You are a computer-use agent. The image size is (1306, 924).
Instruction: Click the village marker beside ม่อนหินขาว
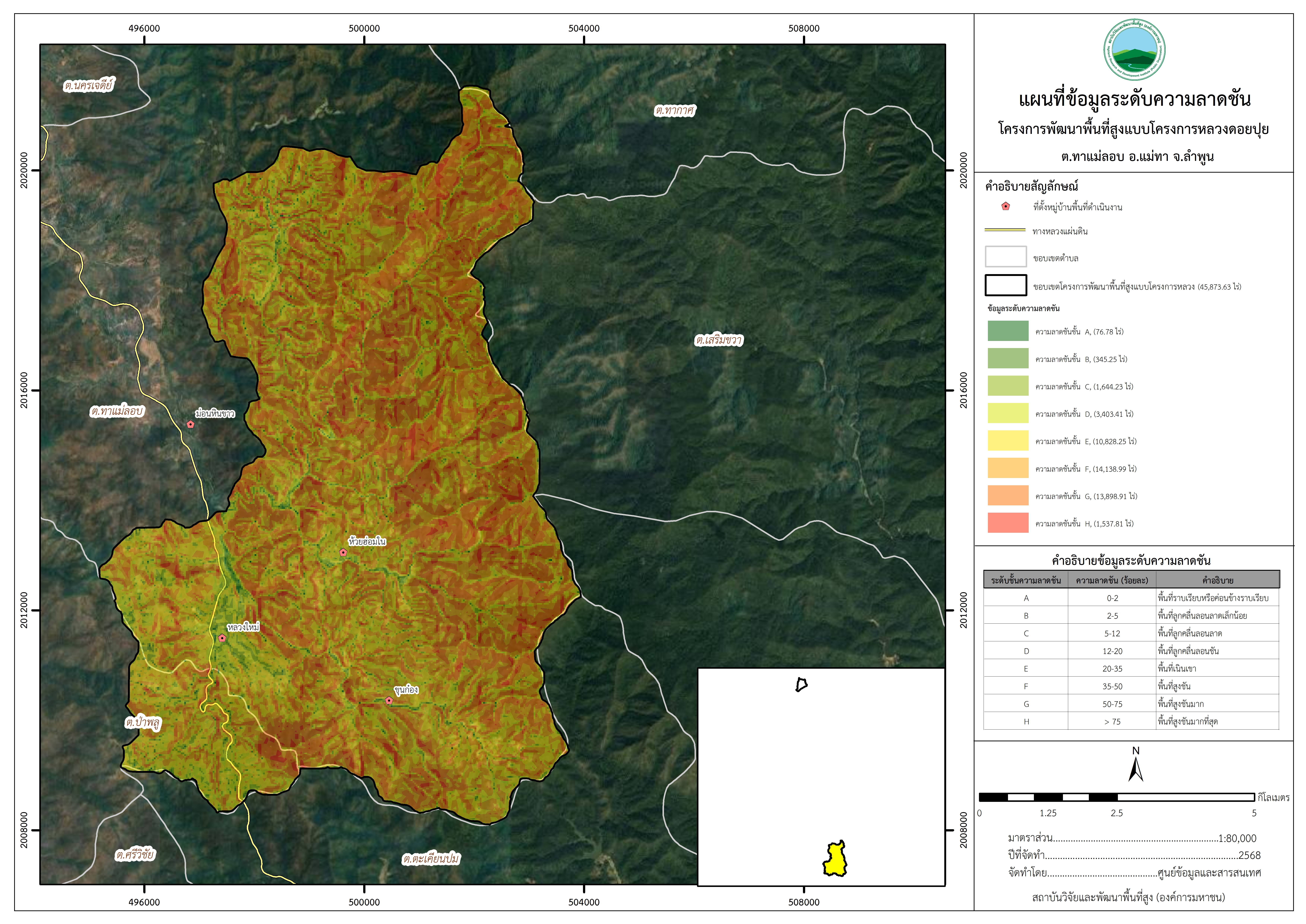click(x=191, y=424)
